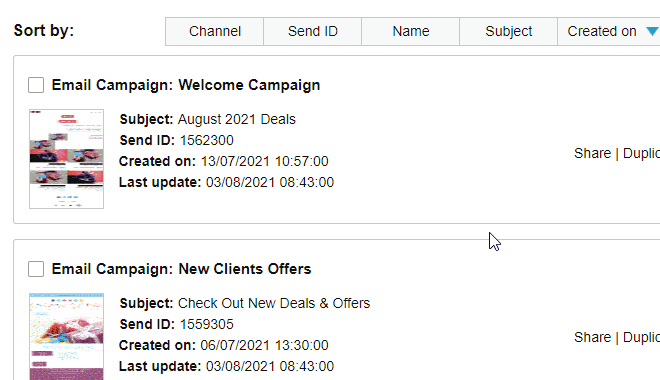
Task: Click the Check Out New Deals & Offers subject
Action: 274,303
